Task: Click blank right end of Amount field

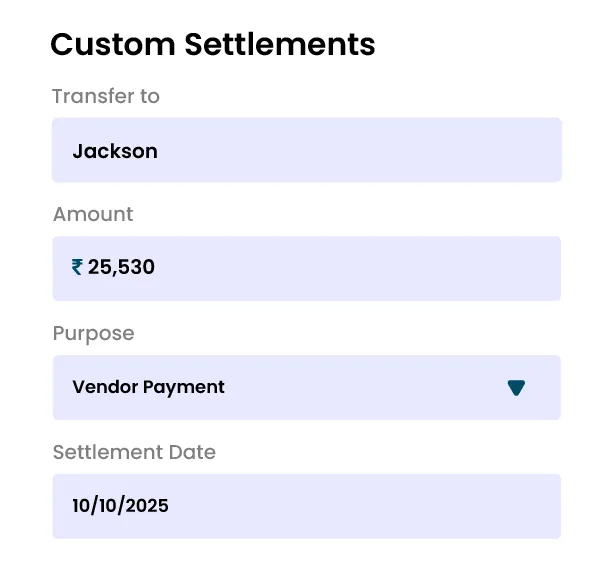Action: click(500, 268)
